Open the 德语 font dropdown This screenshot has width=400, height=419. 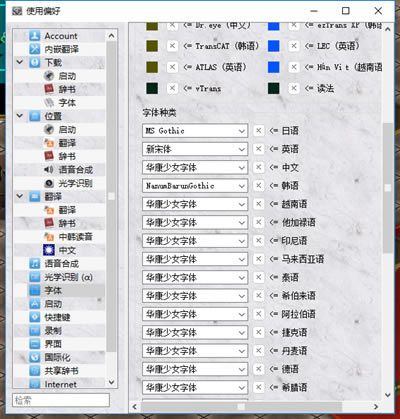tap(195, 369)
